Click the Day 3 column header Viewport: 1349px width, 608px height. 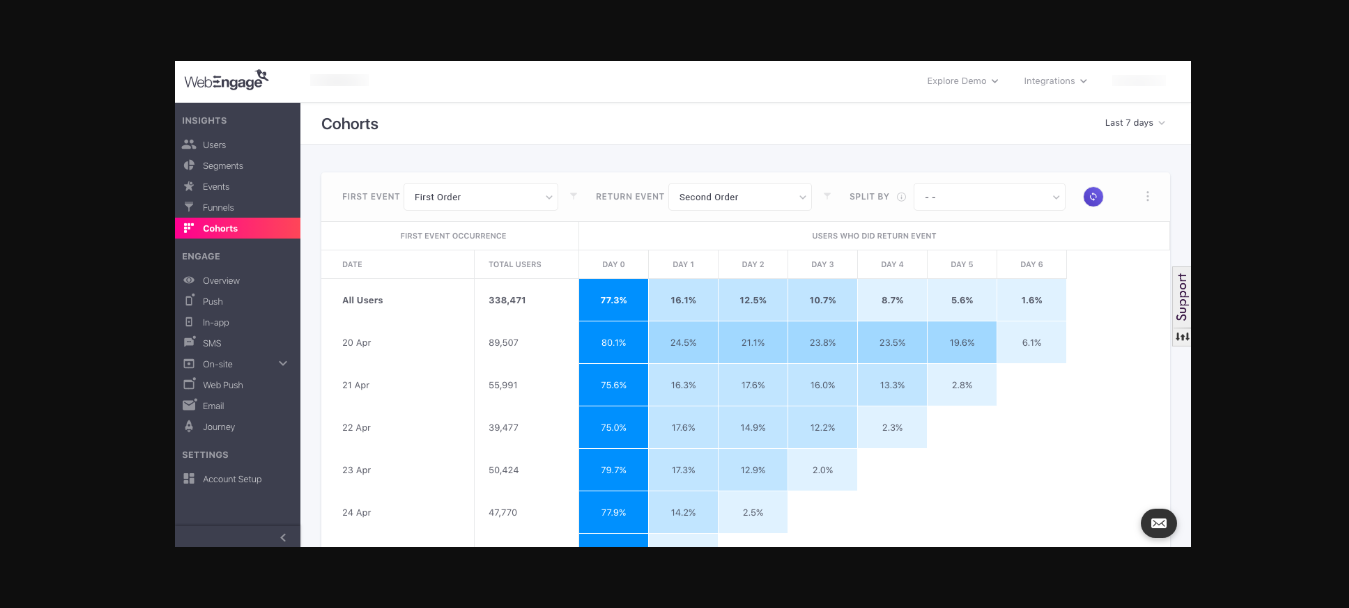tap(822, 264)
